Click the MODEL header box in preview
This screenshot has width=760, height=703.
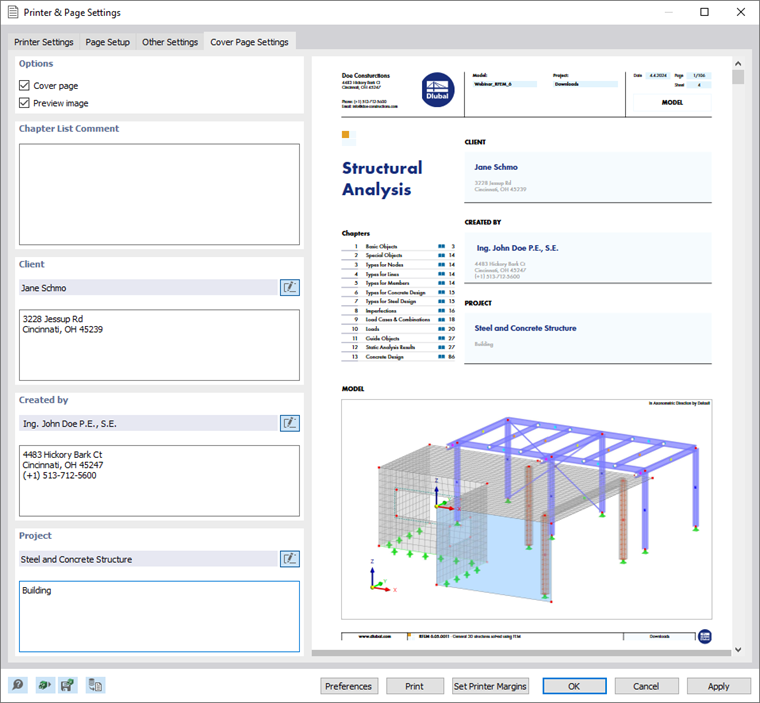point(672,102)
